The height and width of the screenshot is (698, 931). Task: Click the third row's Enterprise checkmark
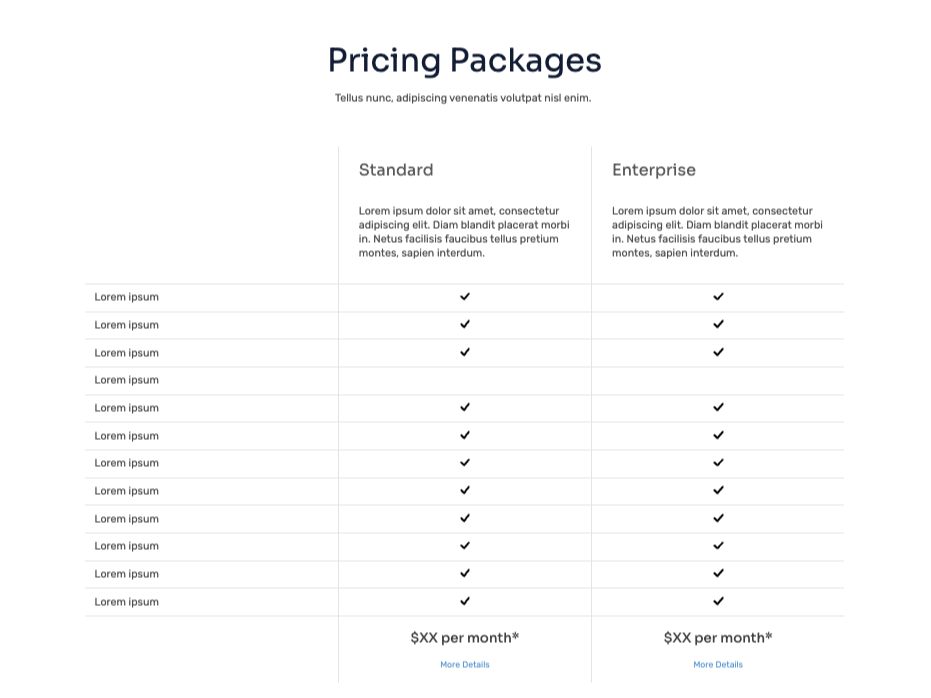click(x=718, y=352)
